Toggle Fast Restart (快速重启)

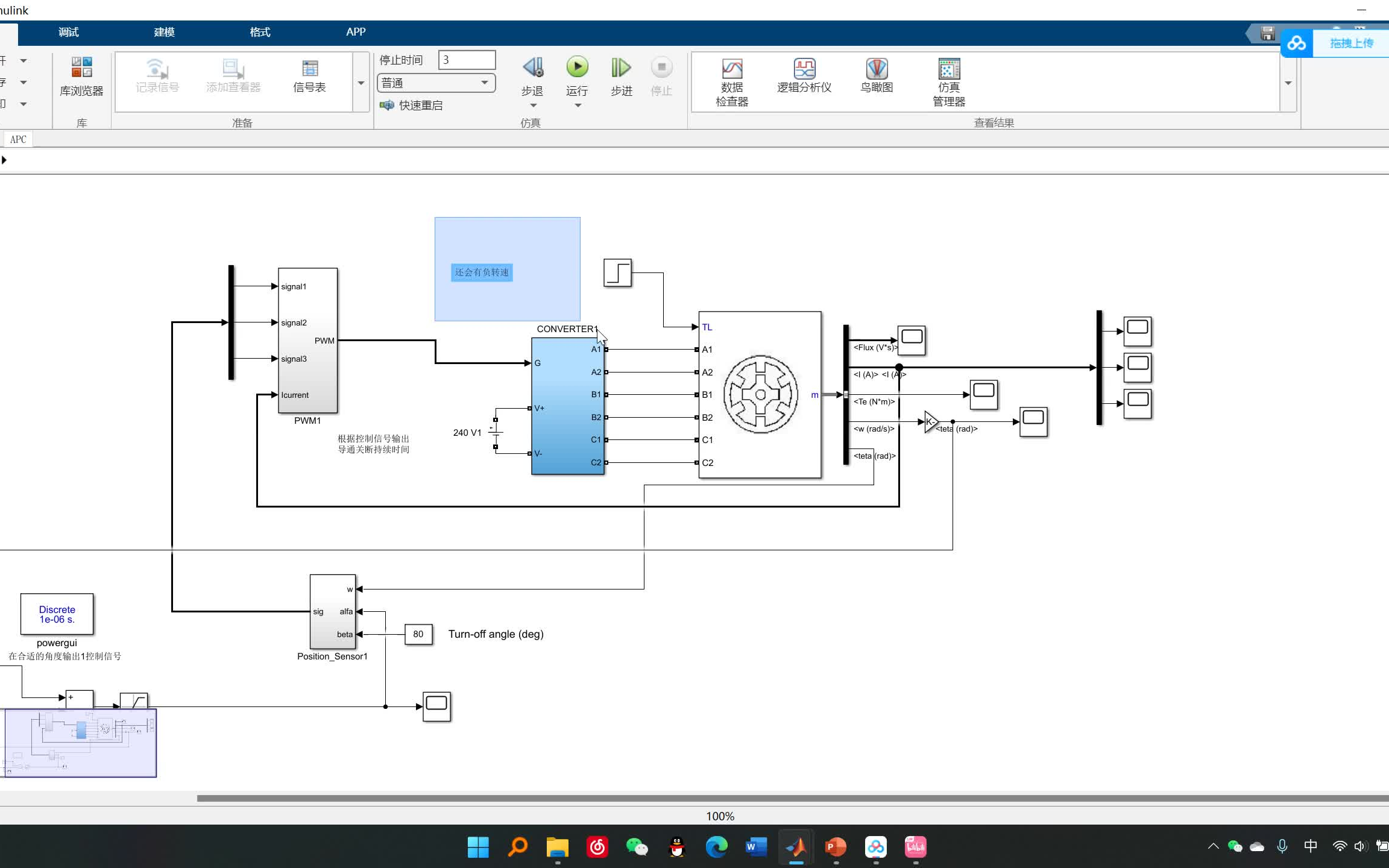pyautogui.click(x=411, y=105)
